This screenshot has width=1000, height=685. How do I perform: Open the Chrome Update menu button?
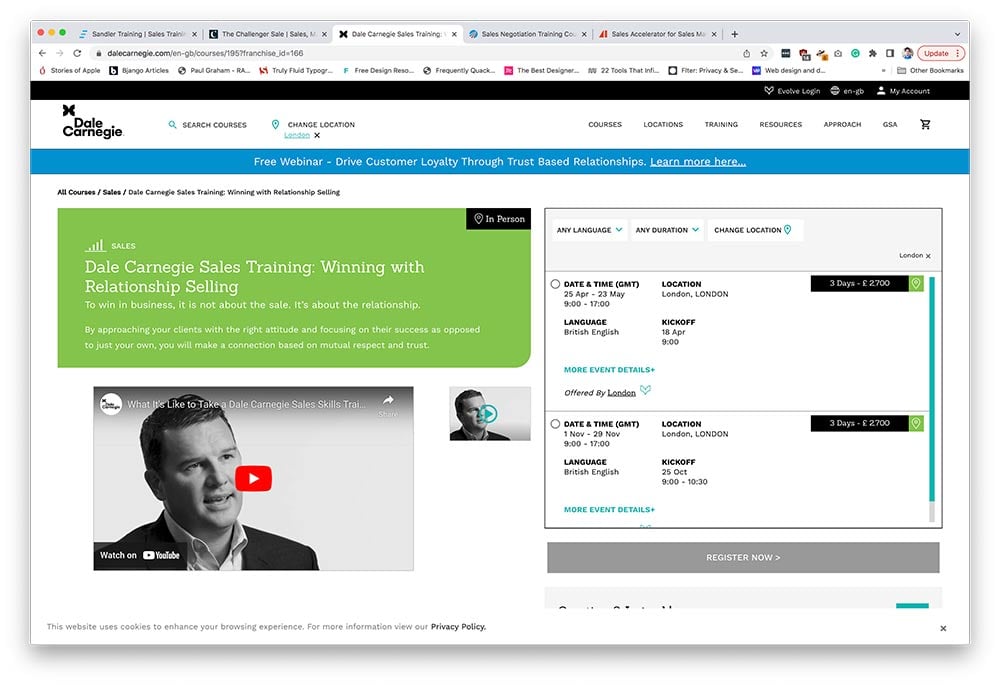941,54
